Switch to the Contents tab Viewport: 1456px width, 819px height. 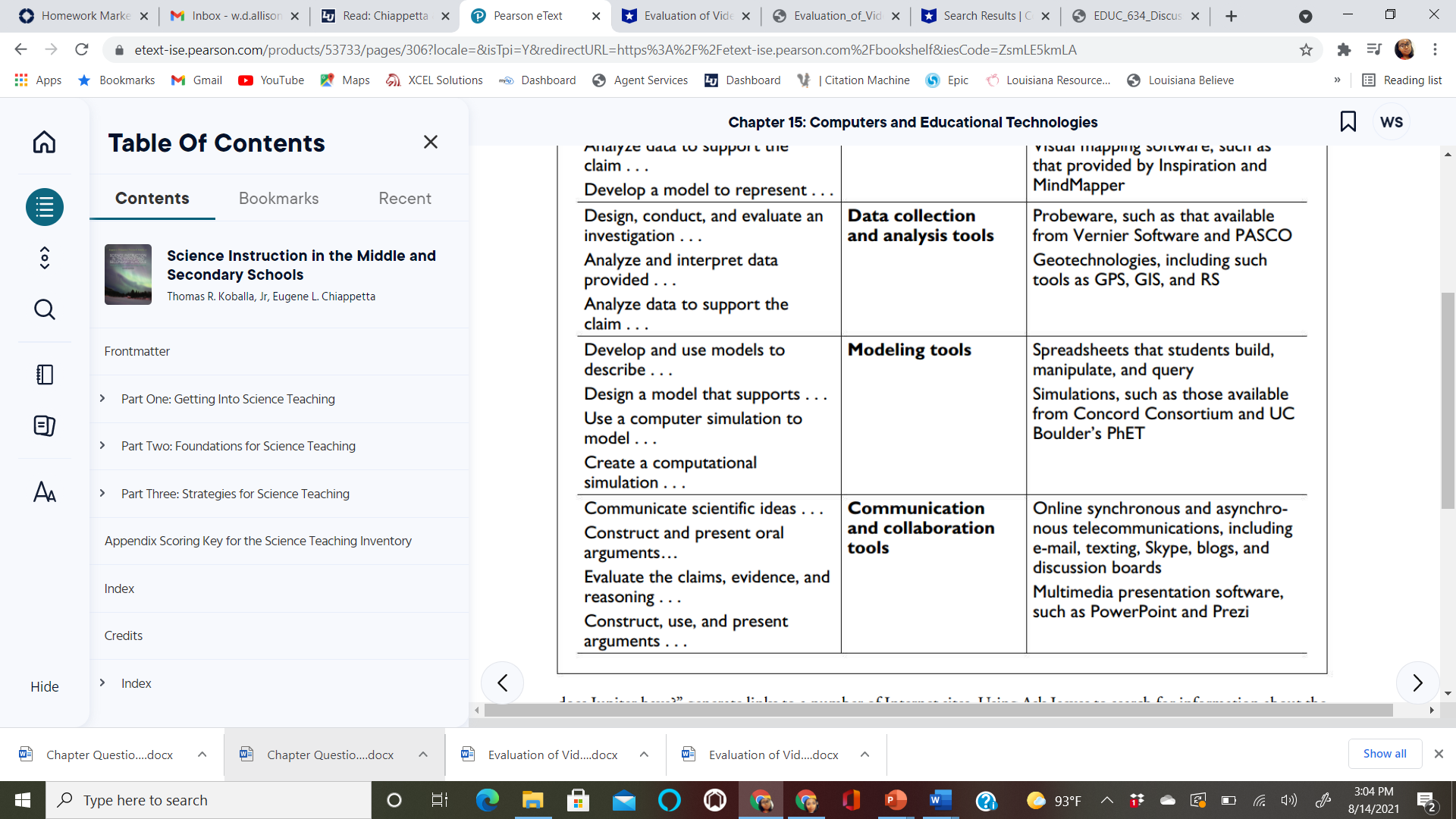point(152,198)
